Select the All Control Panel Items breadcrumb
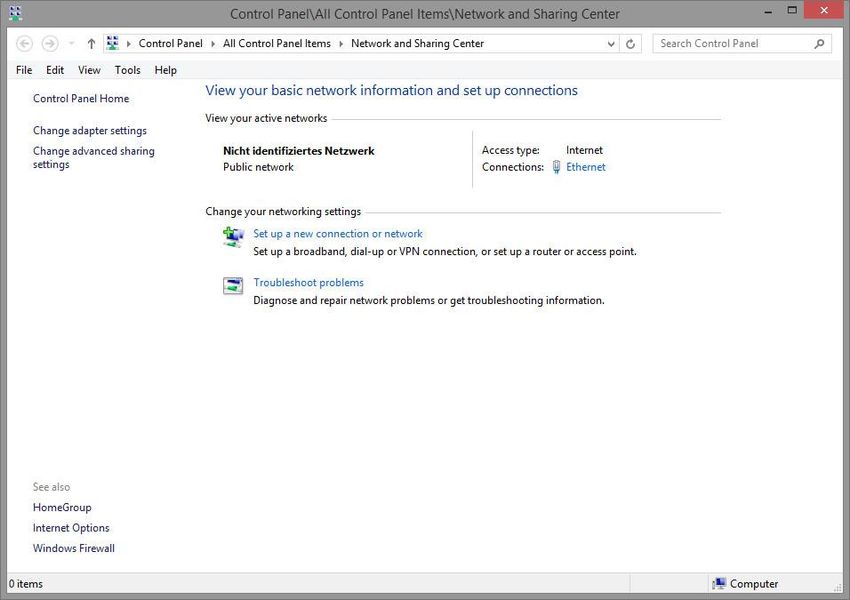Viewport: 850px width, 600px height. pos(276,43)
